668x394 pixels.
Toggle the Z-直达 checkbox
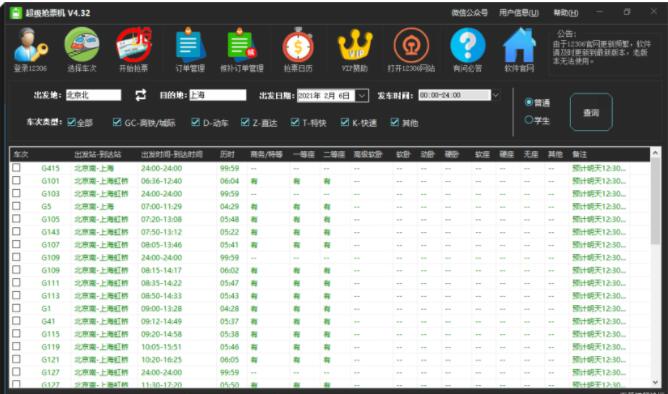[245, 122]
